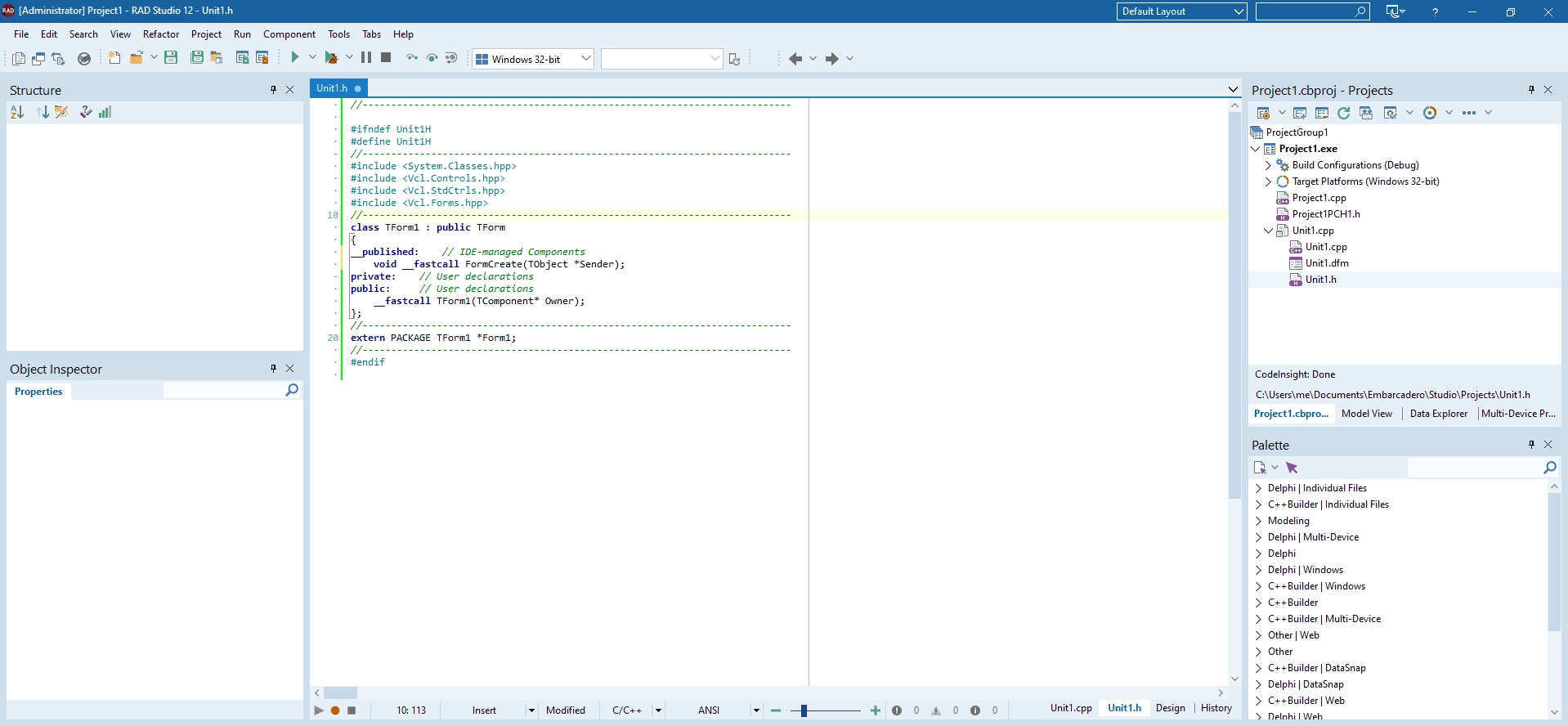
Task: Pause the running program
Action: pos(366,58)
